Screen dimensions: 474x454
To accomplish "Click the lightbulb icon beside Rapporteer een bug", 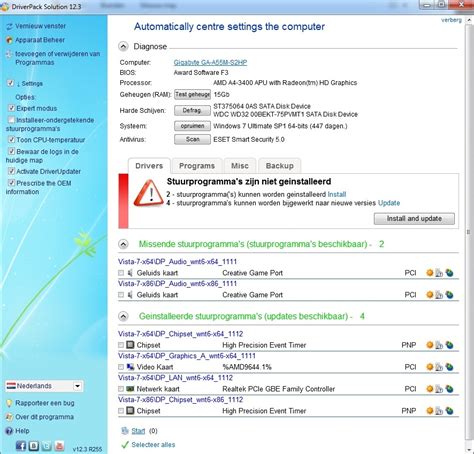I will pyautogui.click(x=9, y=403).
